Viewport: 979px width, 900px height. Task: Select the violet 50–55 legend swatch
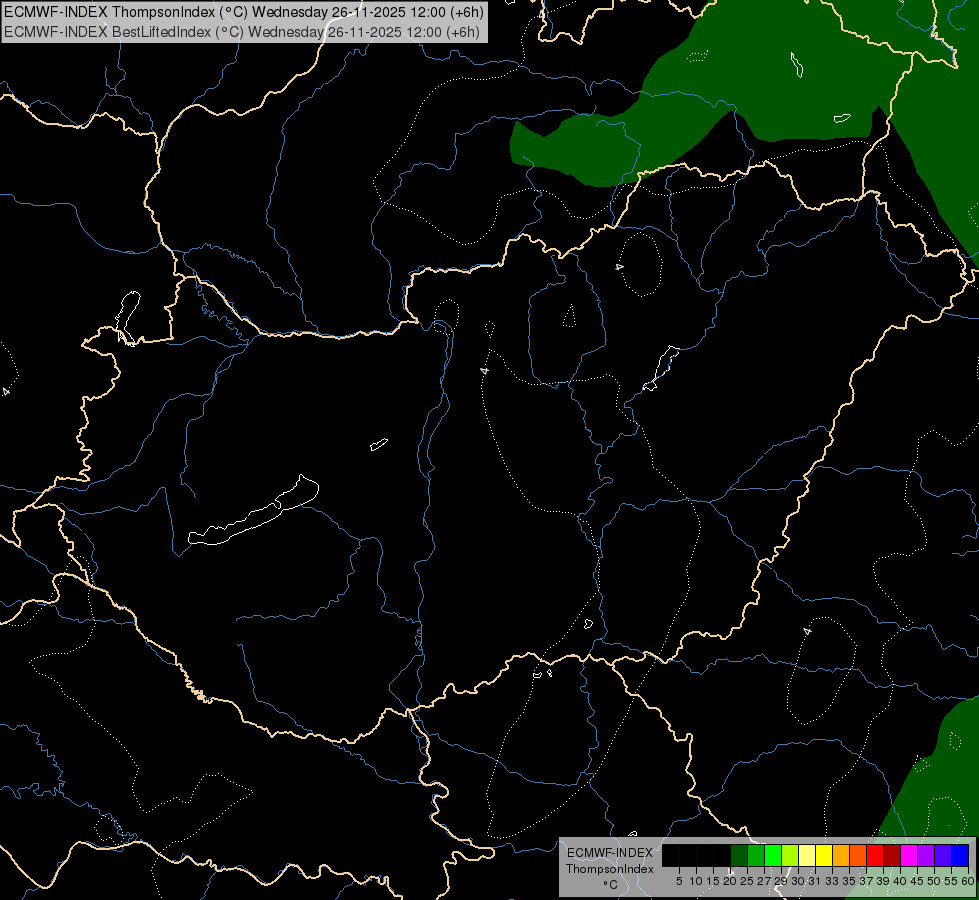point(943,855)
